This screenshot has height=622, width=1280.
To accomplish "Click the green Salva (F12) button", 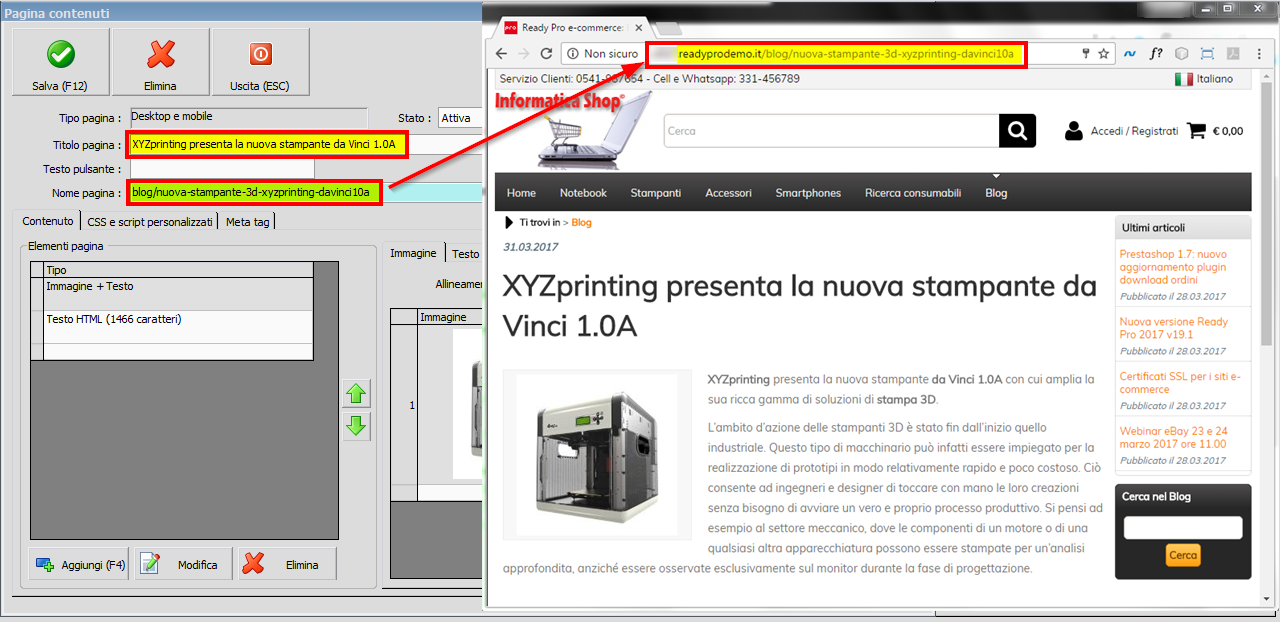I will [60, 62].
